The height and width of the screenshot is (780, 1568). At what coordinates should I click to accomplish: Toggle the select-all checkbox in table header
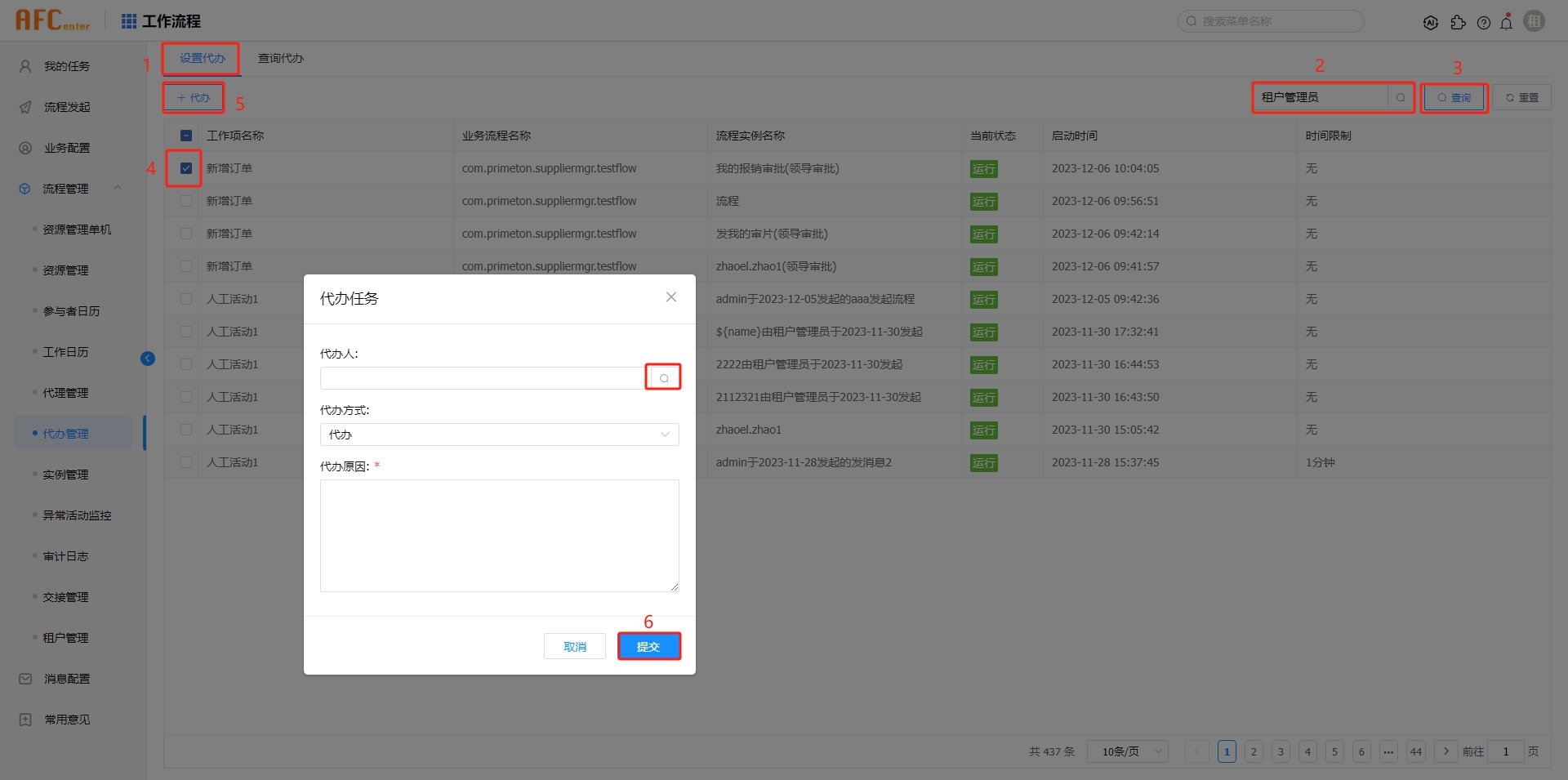click(186, 136)
